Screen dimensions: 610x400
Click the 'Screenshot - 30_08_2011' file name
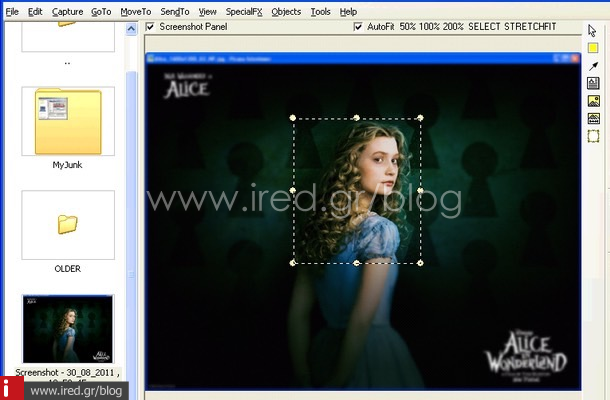pos(67,372)
